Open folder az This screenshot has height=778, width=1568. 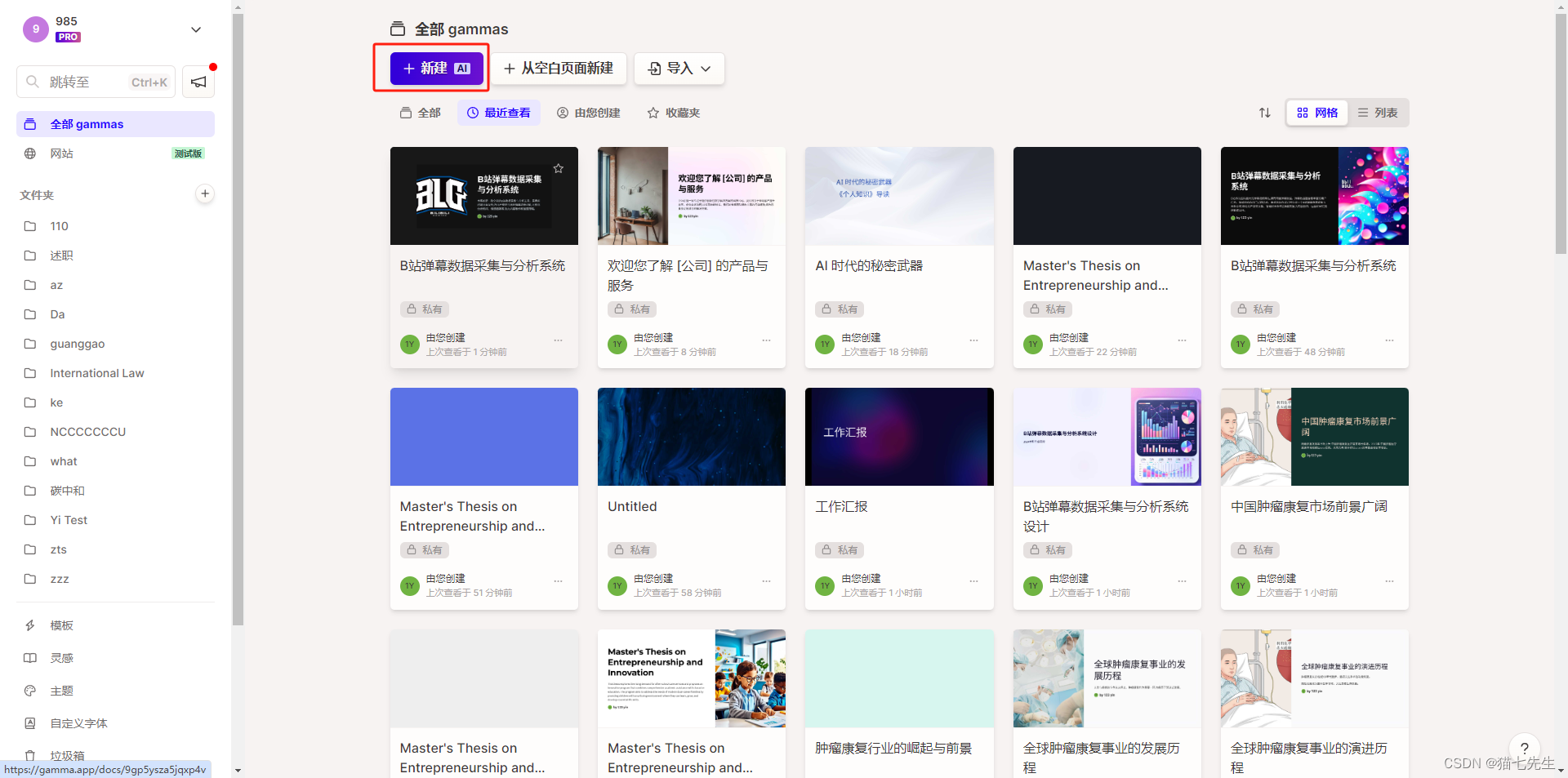pyautogui.click(x=115, y=285)
